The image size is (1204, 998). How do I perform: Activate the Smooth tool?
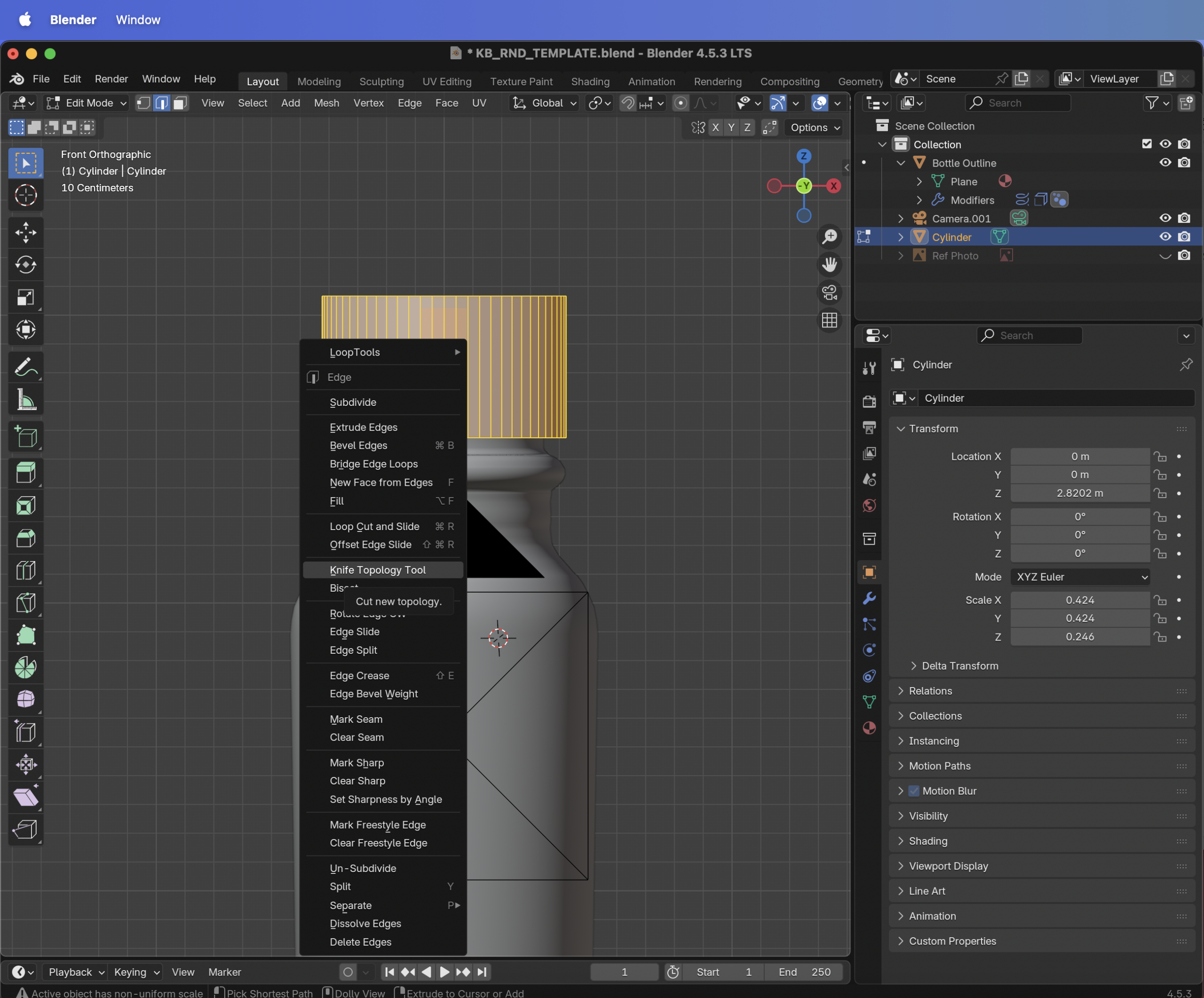pyautogui.click(x=26, y=699)
